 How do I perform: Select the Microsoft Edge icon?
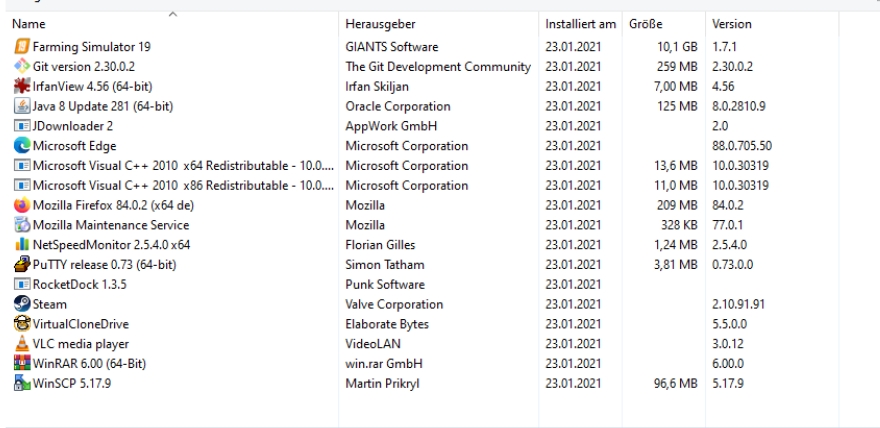click(21, 146)
